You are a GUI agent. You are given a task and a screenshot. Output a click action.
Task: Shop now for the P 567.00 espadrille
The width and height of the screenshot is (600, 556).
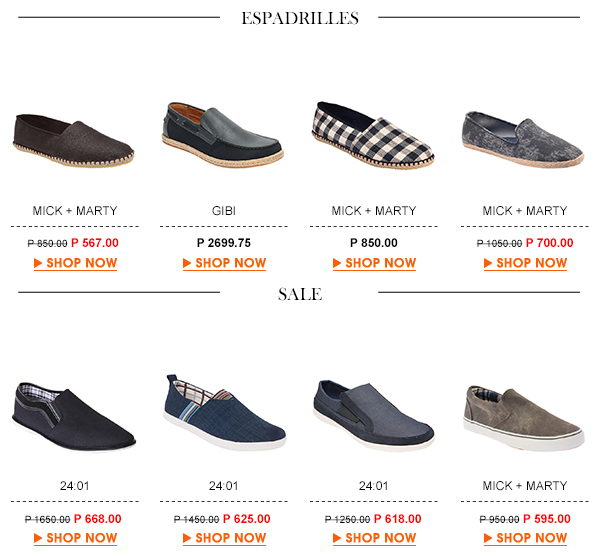(75, 263)
